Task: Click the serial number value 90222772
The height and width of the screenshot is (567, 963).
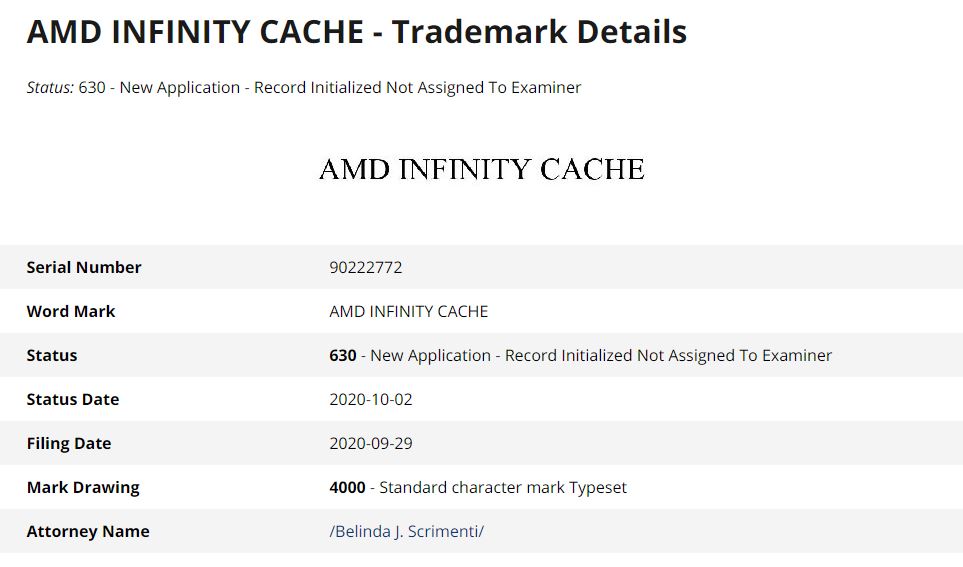Action: click(x=365, y=267)
